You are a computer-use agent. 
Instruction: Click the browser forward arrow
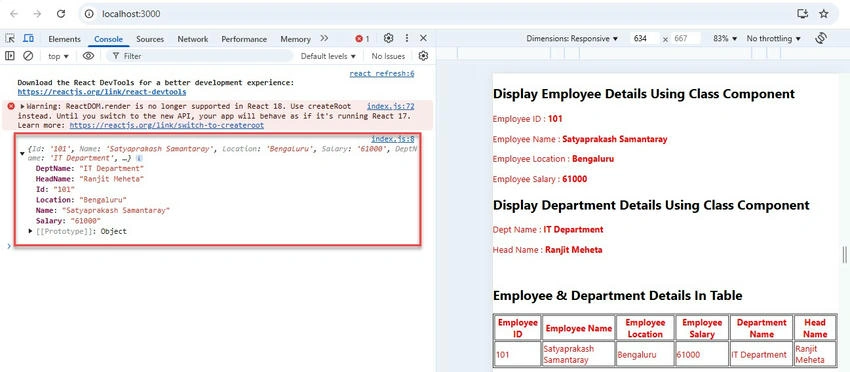point(37,14)
